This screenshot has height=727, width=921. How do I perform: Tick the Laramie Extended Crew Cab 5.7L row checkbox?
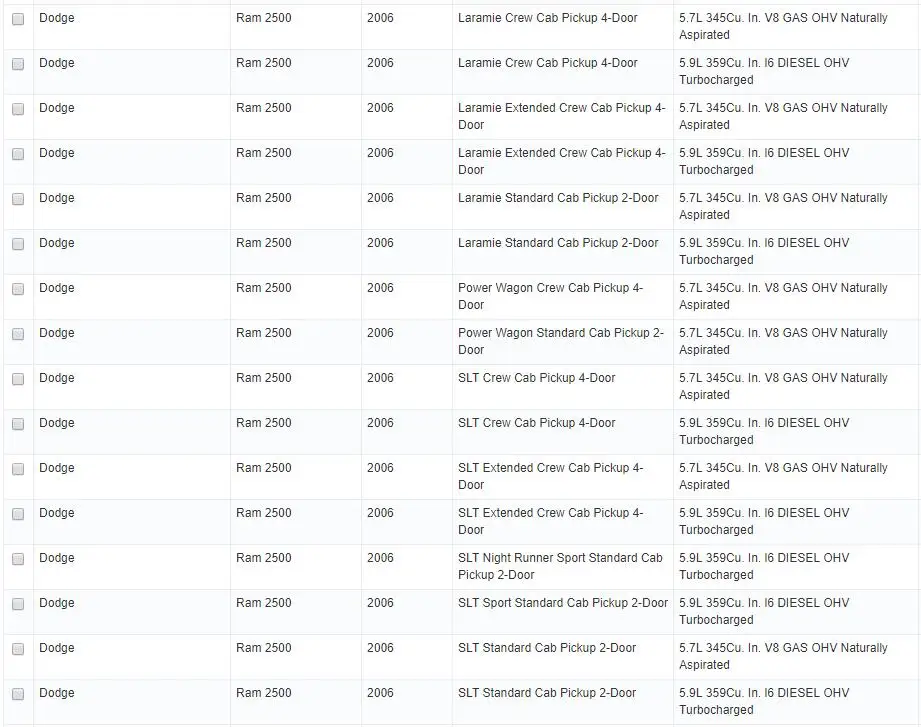18,109
